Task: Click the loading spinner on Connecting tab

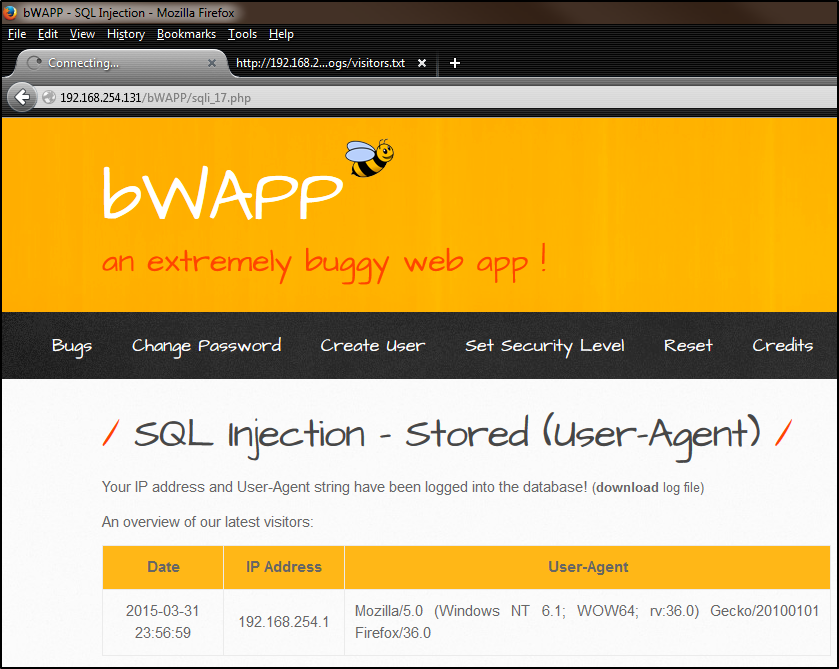Action: tap(34, 63)
